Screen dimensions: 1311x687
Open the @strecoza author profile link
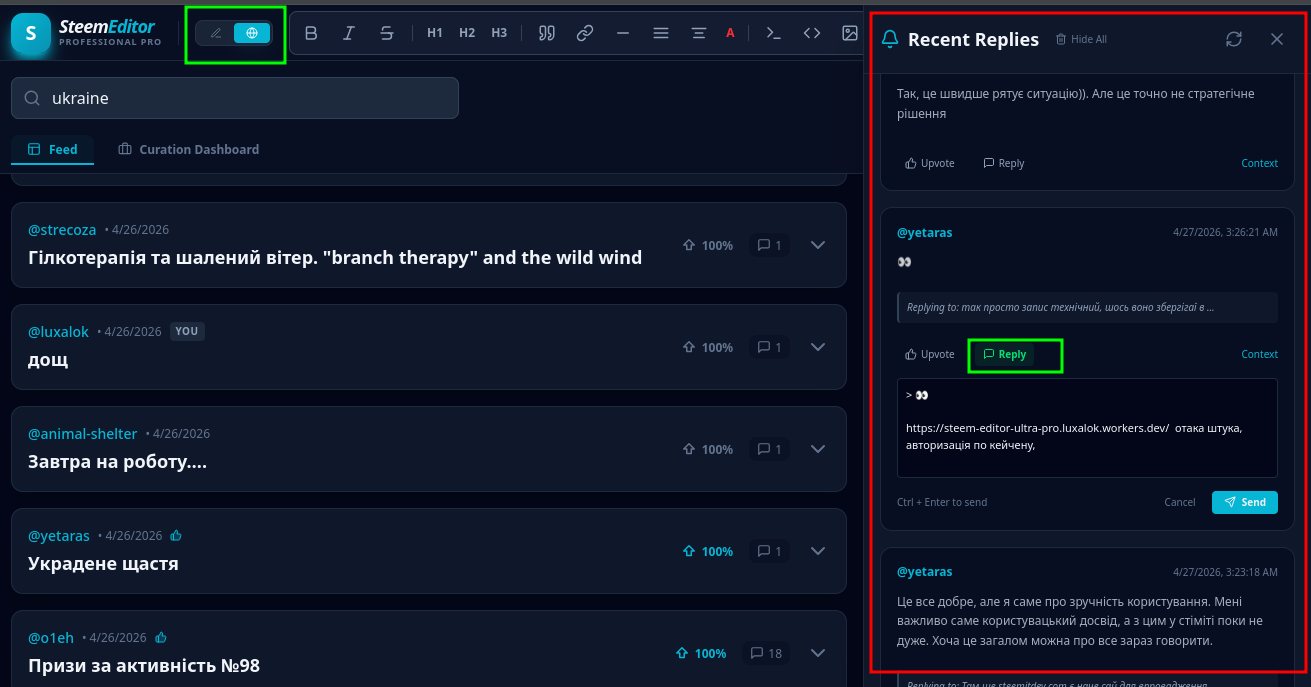coord(62,230)
